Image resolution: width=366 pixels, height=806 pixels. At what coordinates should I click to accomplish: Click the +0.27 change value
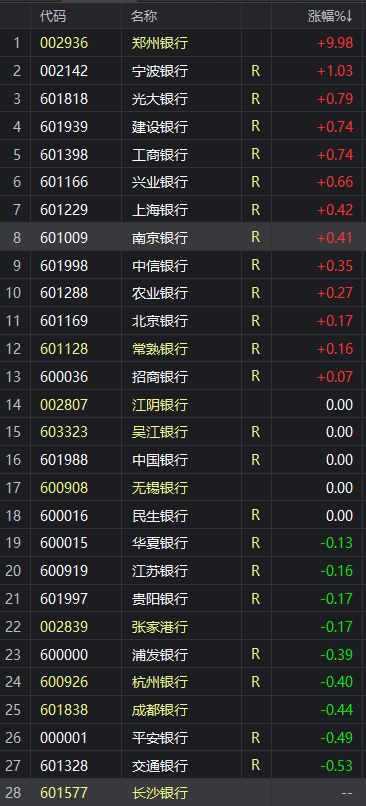(x=335, y=293)
